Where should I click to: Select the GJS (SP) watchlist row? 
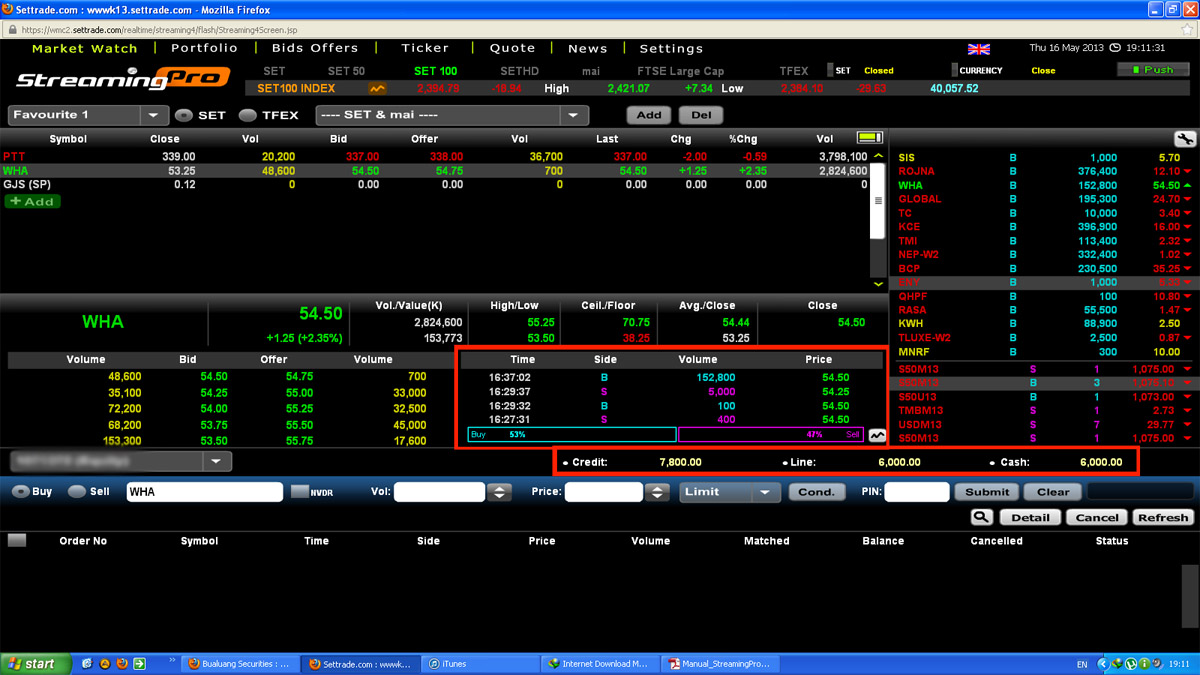pyautogui.click(x=435, y=185)
